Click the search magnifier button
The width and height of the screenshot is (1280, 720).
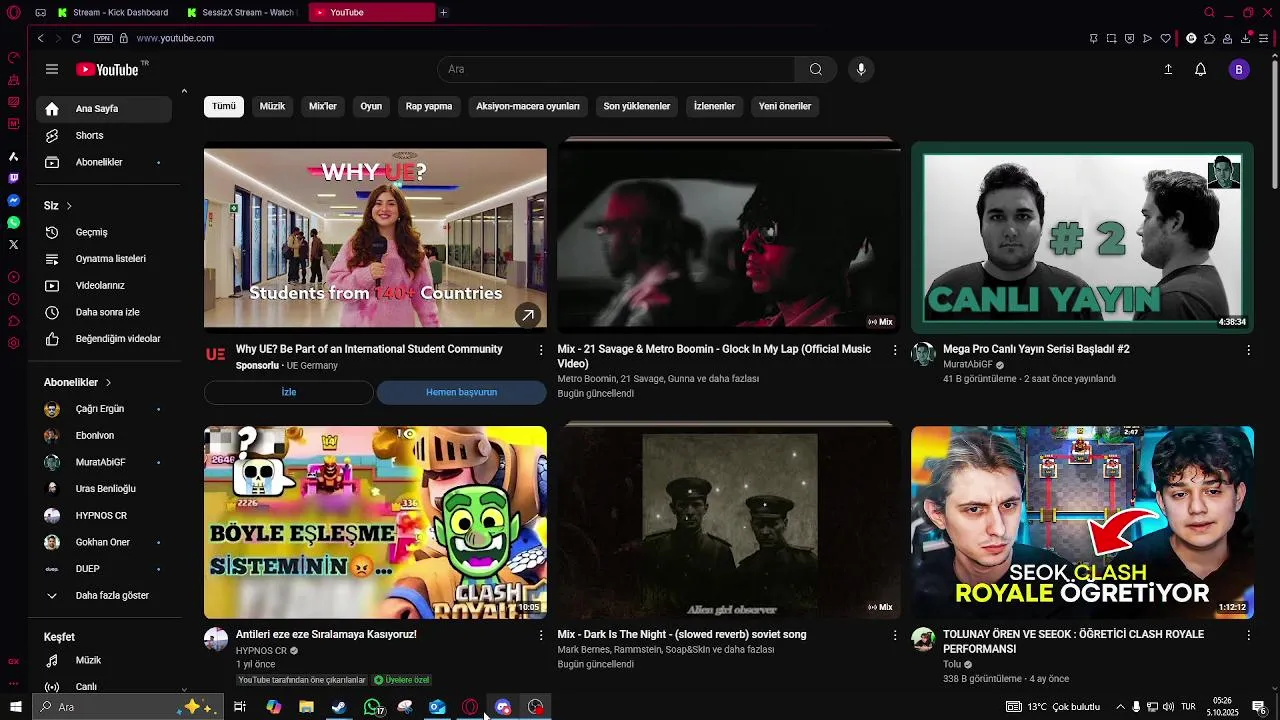(816, 69)
